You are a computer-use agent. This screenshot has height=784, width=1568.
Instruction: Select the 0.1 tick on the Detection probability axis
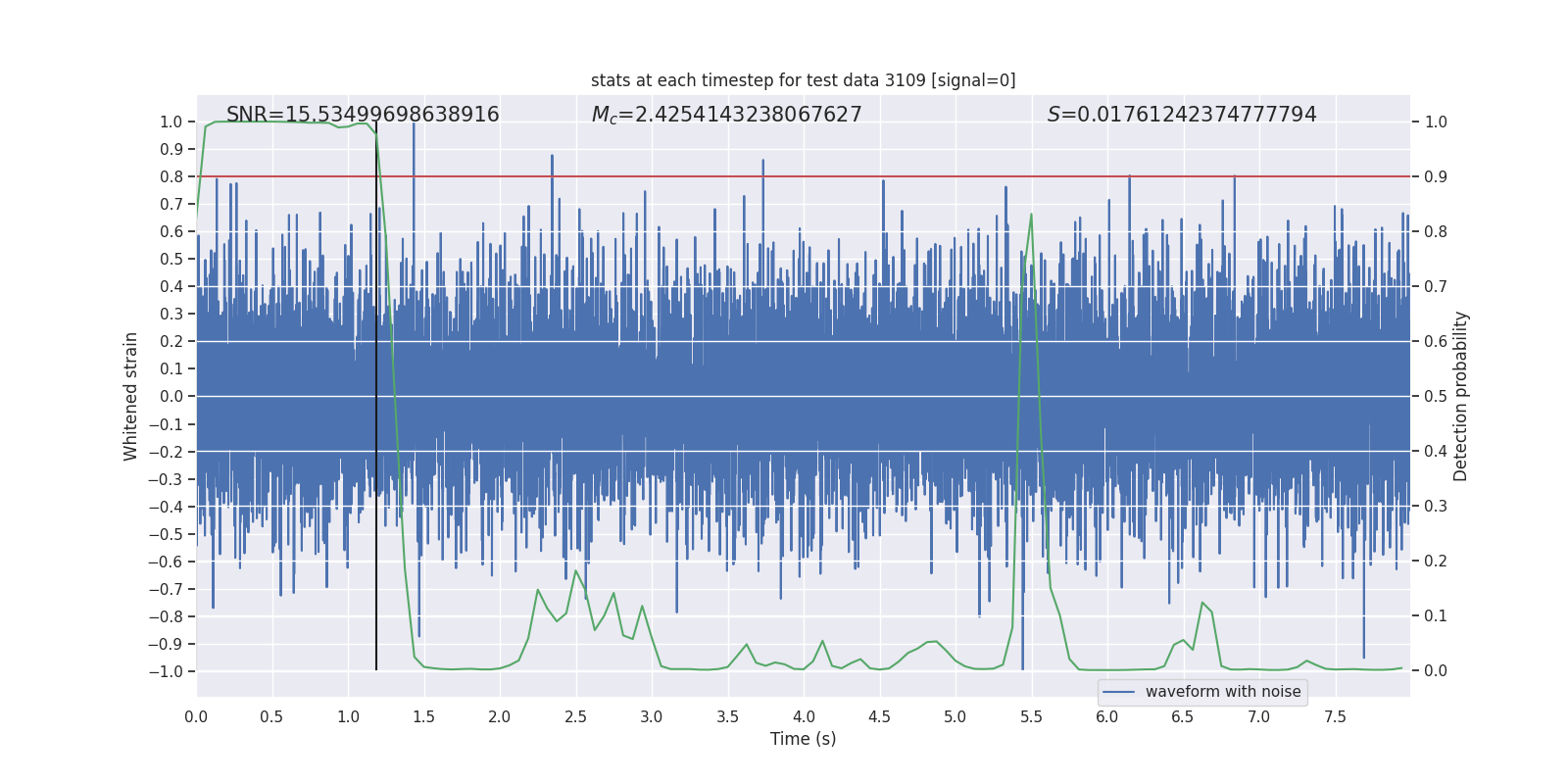click(1436, 615)
